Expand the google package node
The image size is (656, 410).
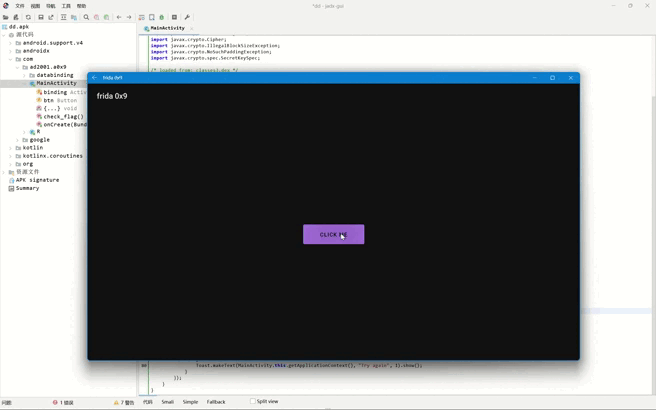click(x=24, y=140)
